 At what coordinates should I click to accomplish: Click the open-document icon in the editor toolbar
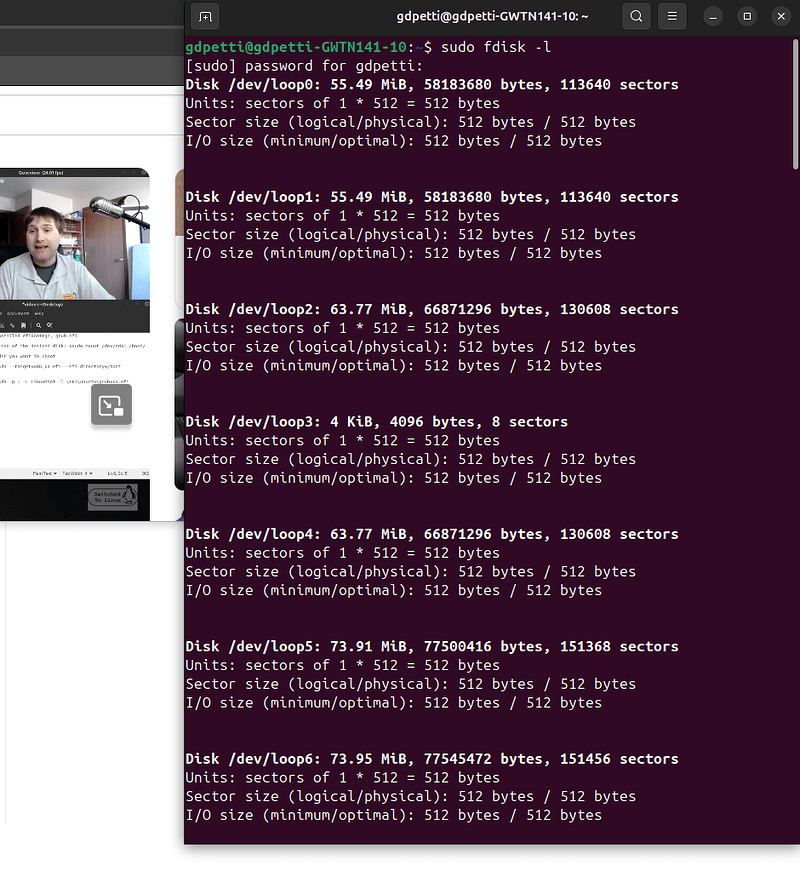pos(12,324)
